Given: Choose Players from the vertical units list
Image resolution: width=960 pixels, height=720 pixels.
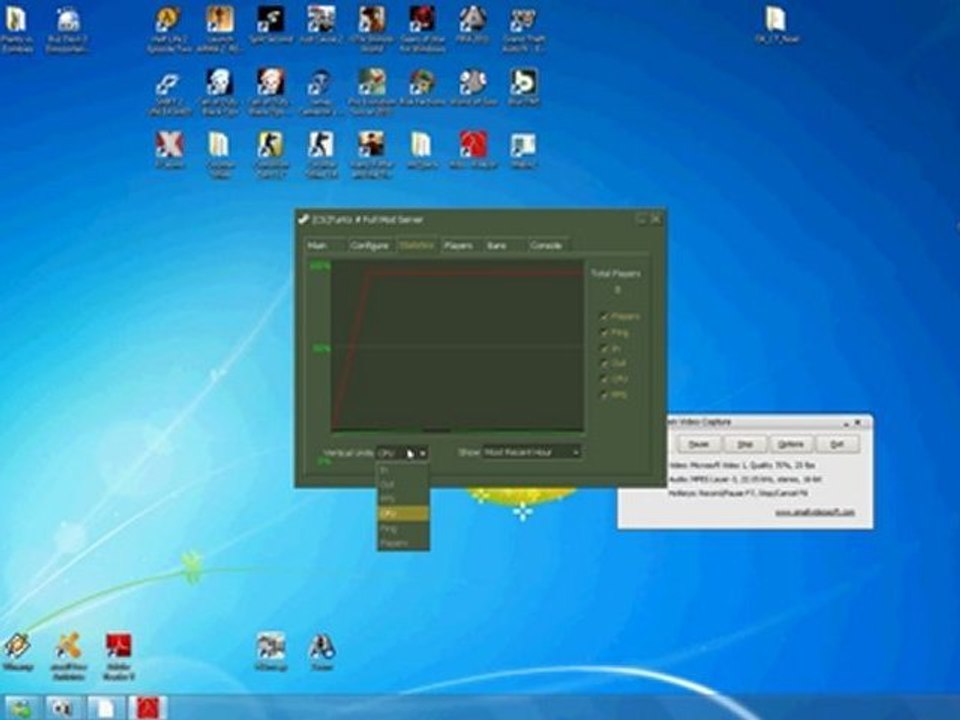Looking at the screenshot, I should [x=402, y=542].
